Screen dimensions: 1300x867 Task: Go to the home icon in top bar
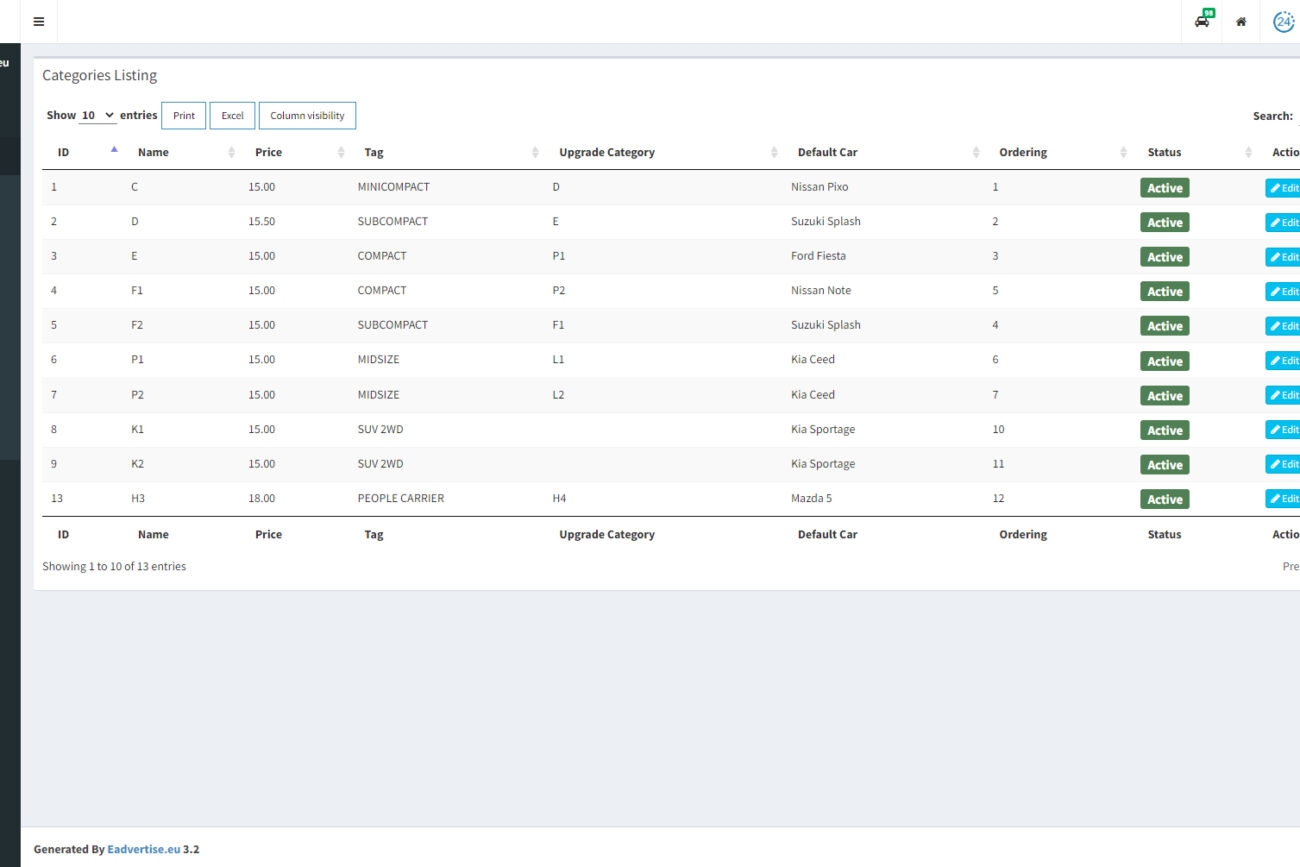click(1241, 21)
